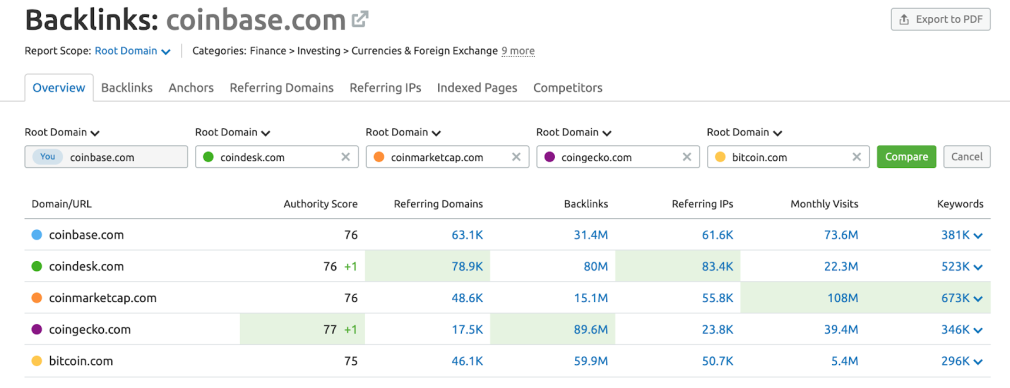Switch to the Backlinks tab
This screenshot has width=1010, height=388.
point(127,88)
